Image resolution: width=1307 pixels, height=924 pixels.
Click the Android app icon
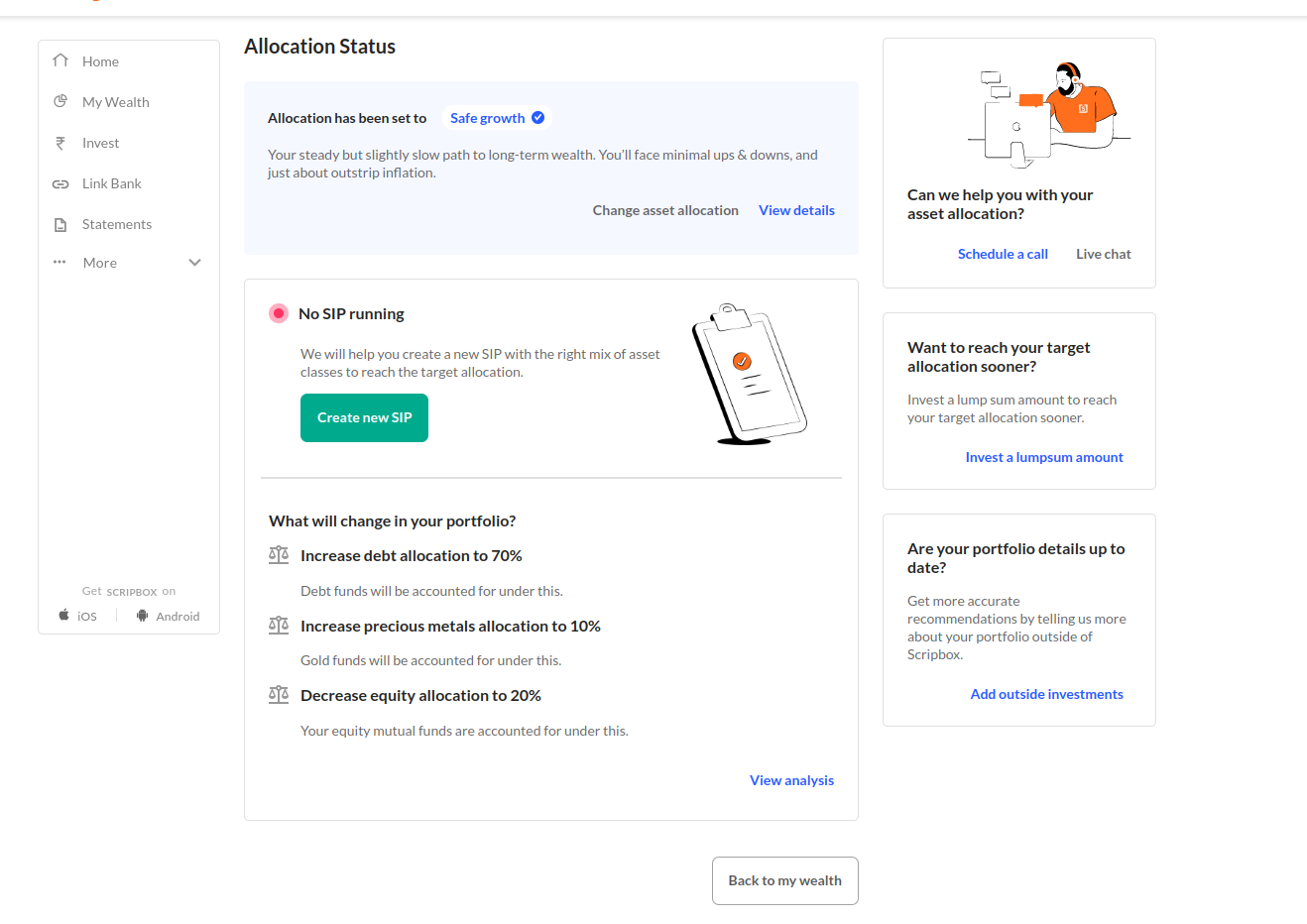142,616
